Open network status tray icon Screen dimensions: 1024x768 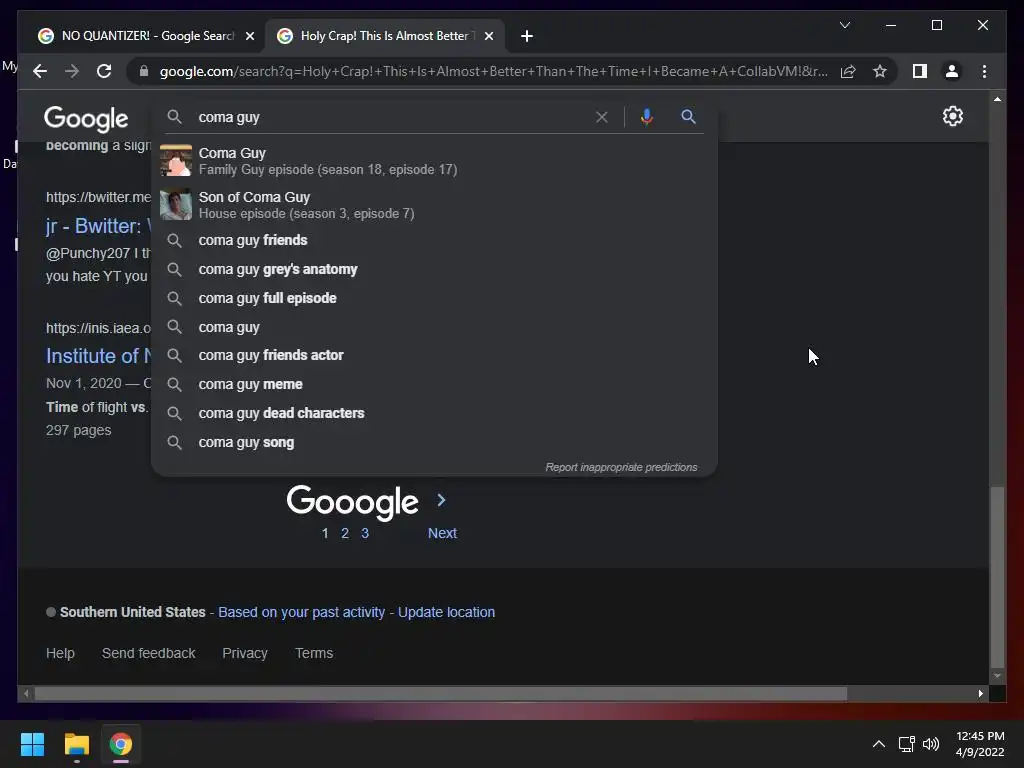click(x=906, y=744)
